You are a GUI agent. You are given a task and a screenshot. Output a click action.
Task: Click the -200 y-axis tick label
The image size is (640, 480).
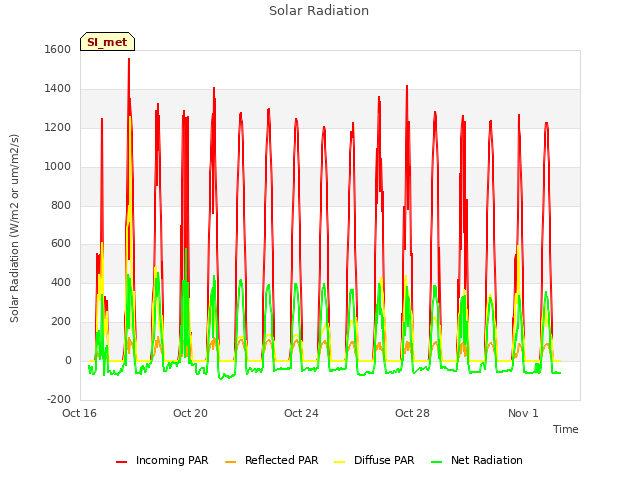click(x=59, y=399)
